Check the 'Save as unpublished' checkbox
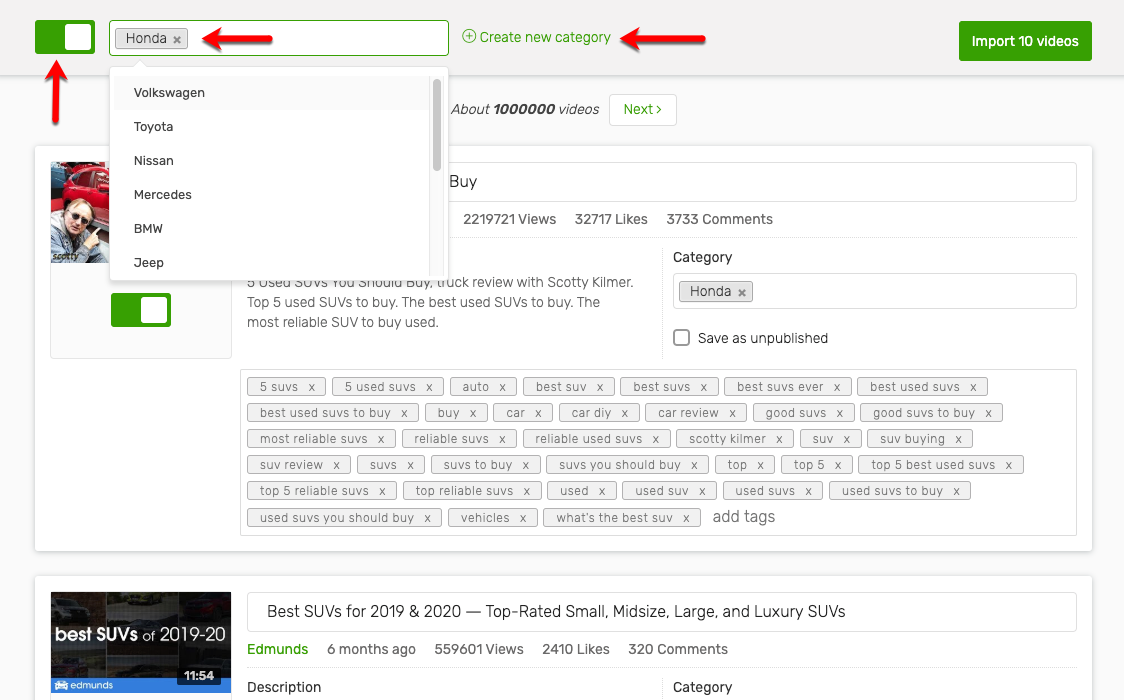The width and height of the screenshot is (1124, 700). point(682,337)
